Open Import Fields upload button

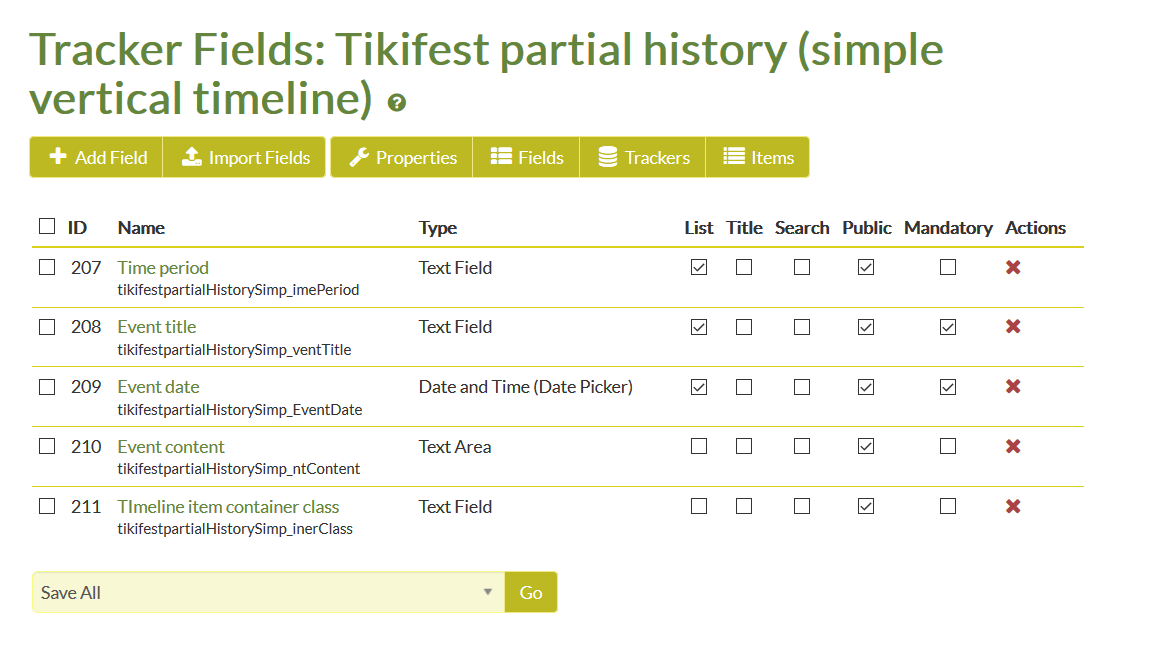[x=244, y=157]
